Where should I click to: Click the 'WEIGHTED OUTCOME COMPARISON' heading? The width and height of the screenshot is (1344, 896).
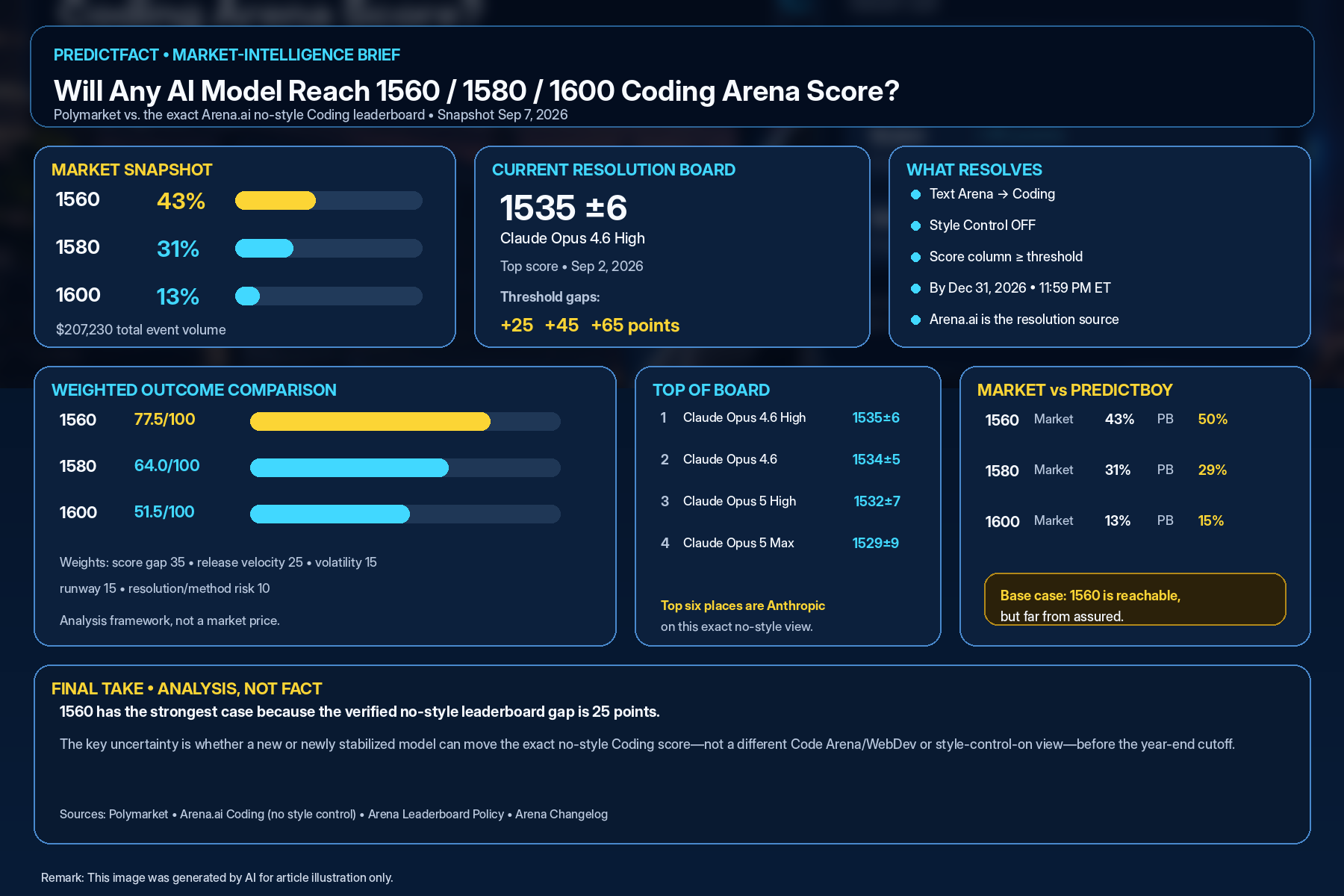[x=194, y=391]
